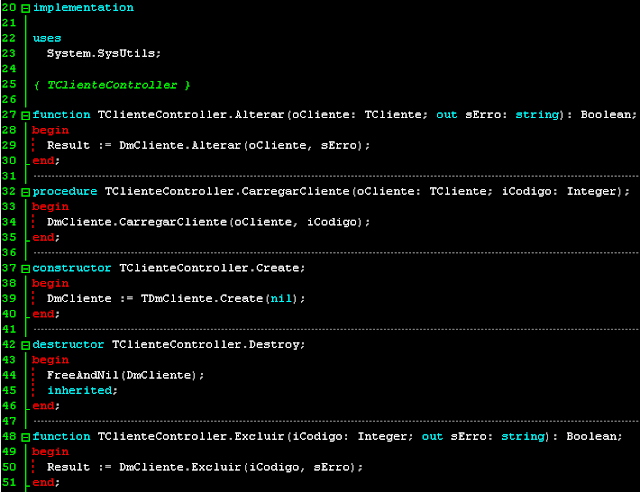Click line number 39 in gutter

click(9, 298)
